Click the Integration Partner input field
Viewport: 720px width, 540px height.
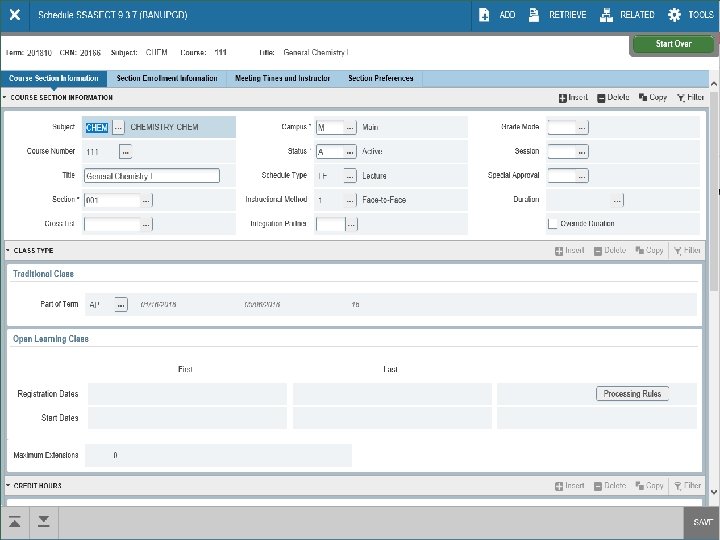click(331, 225)
